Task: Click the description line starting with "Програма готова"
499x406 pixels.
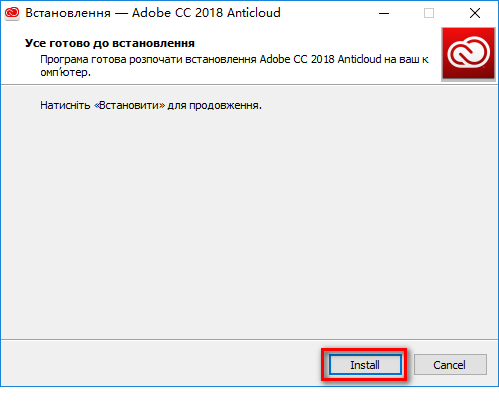Action: tap(234, 59)
